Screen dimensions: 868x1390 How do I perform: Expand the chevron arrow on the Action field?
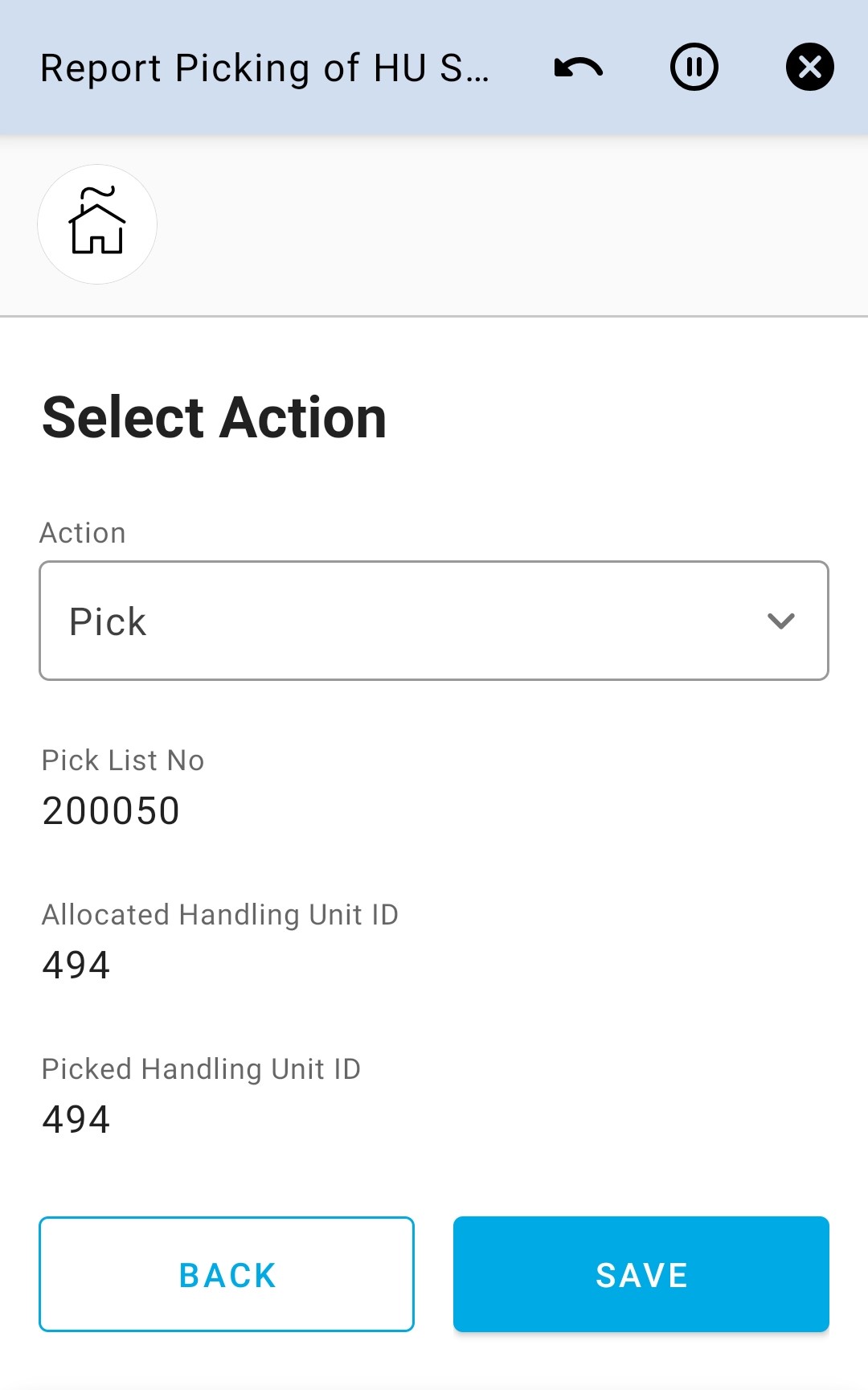(x=780, y=621)
